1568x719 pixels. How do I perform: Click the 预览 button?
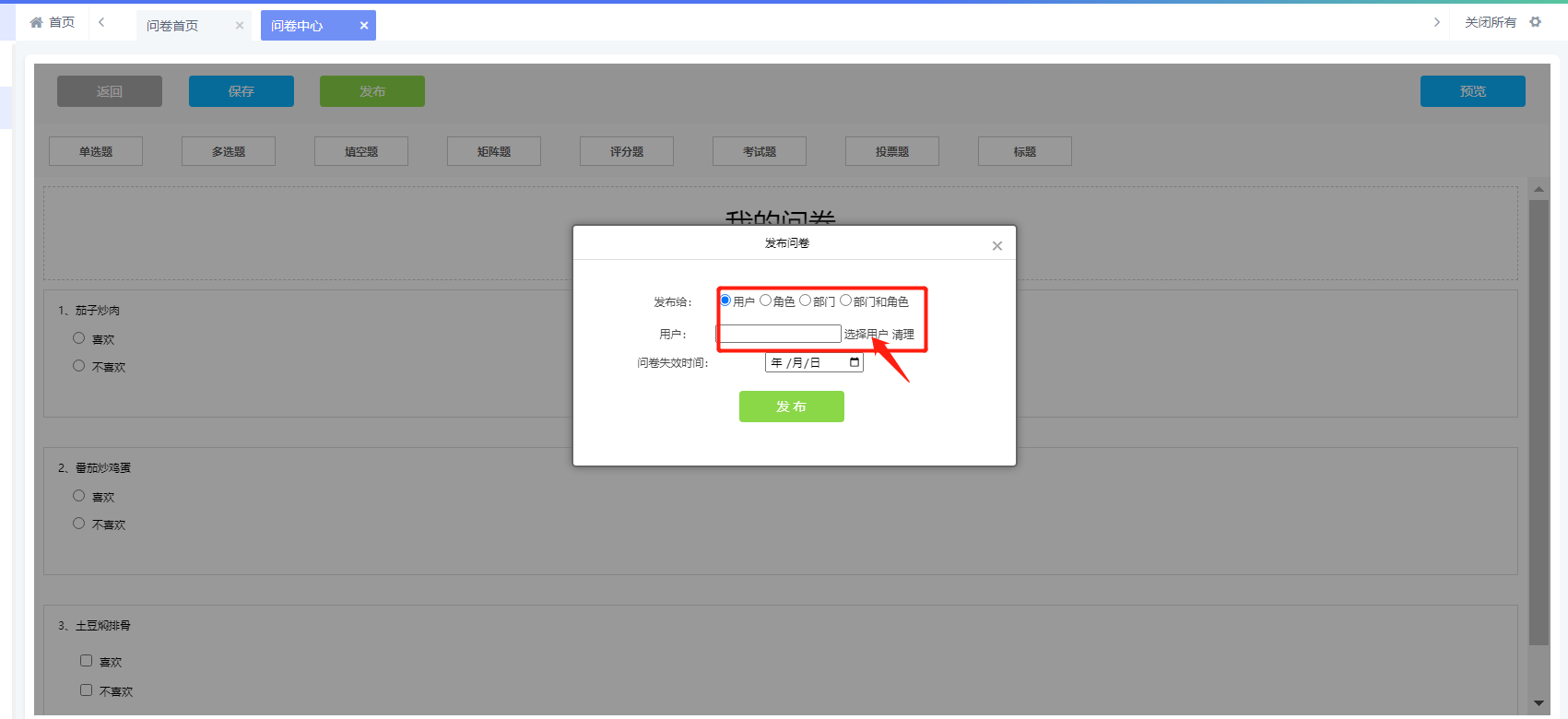pyautogui.click(x=1472, y=91)
